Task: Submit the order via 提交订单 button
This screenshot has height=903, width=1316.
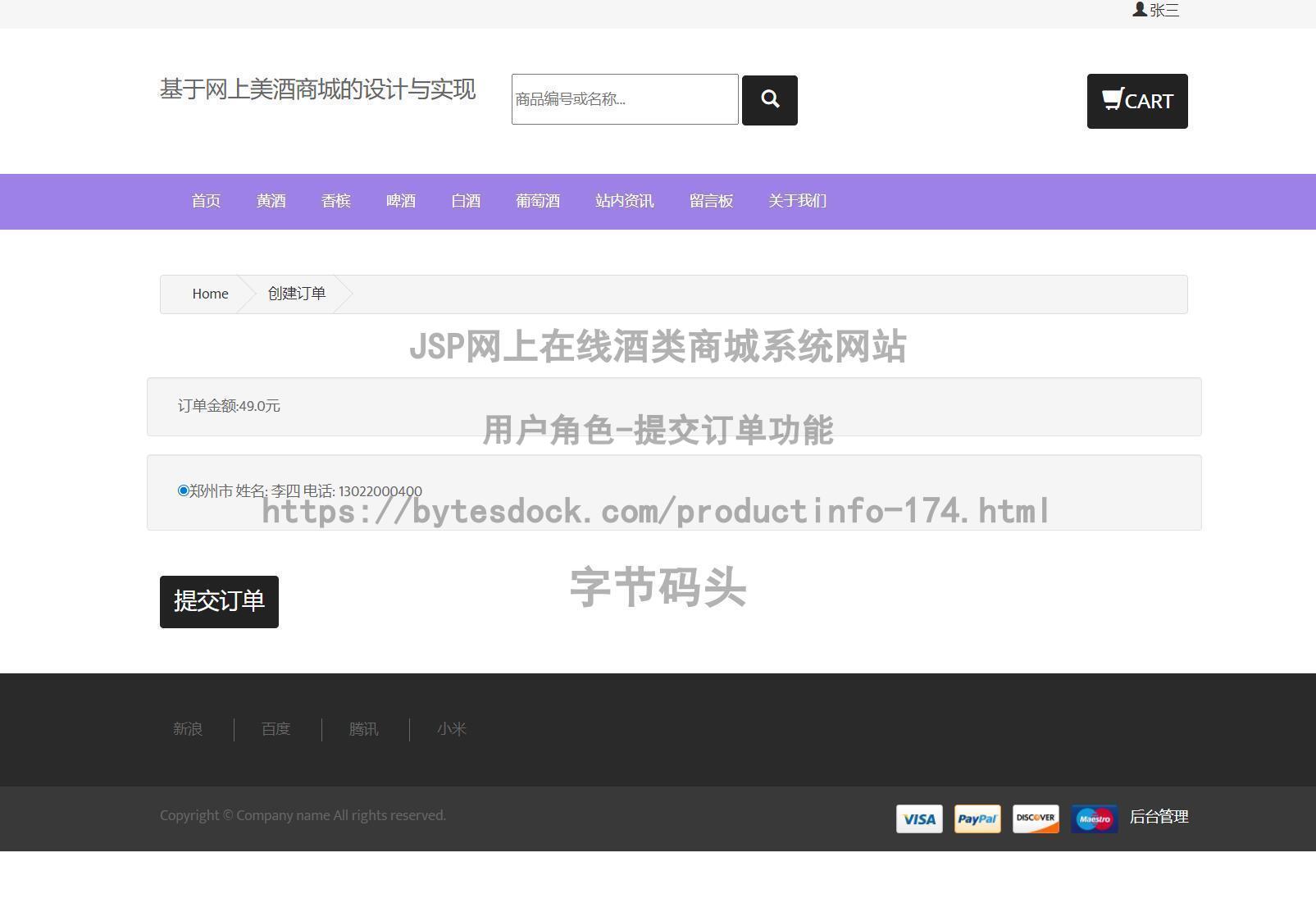Action: coord(218,601)
